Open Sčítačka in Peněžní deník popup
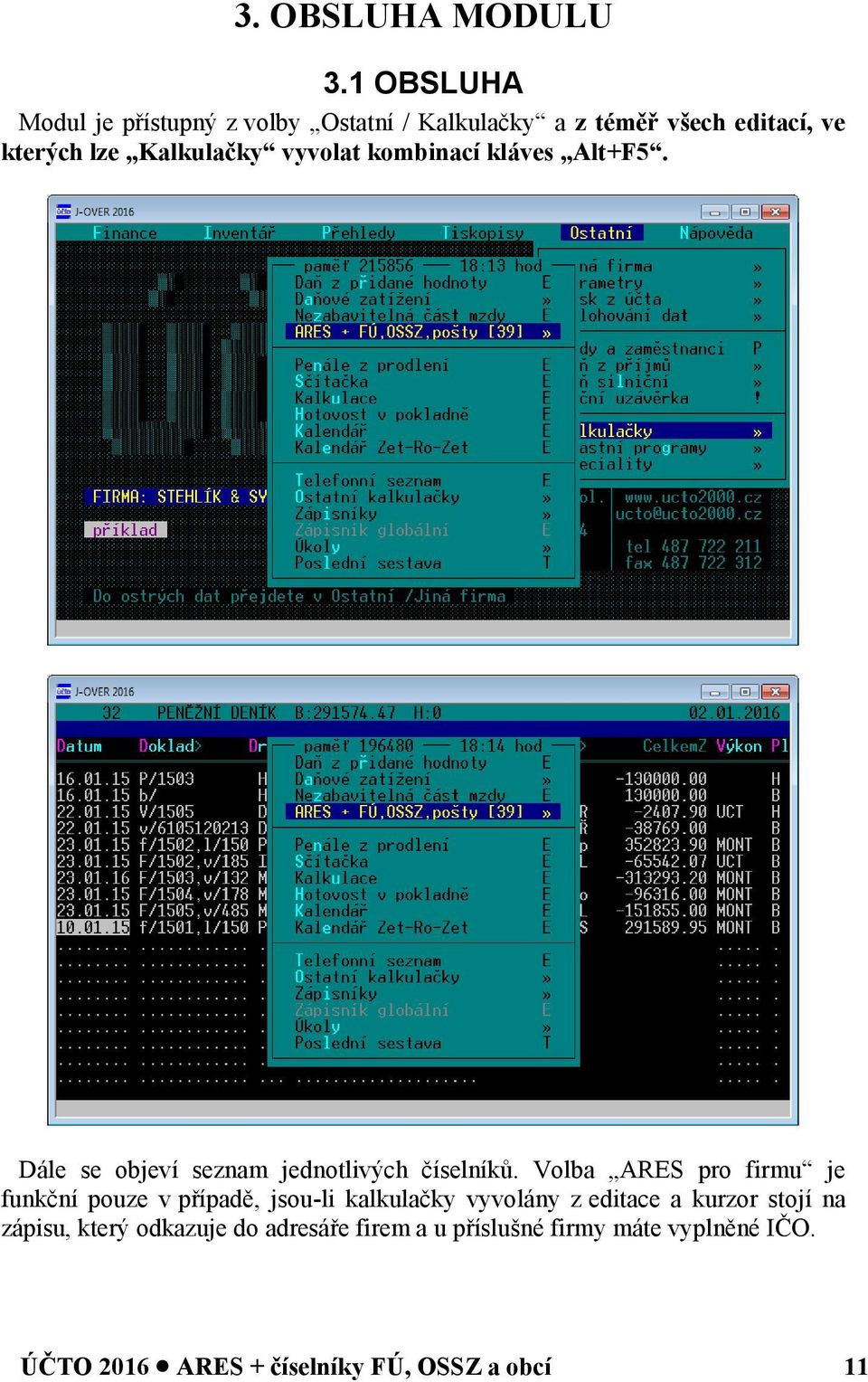 (x=331, y=861)
